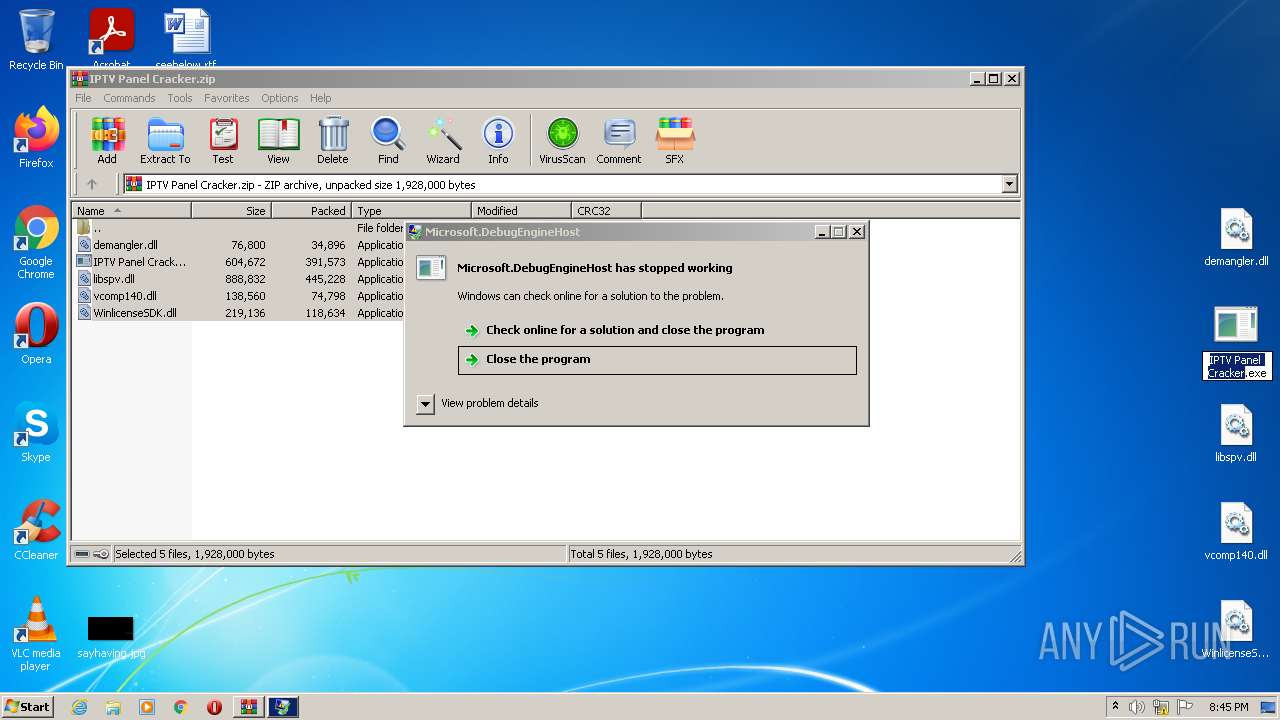
Task: Click the Find toolbar icon
Action: [388, 140]
